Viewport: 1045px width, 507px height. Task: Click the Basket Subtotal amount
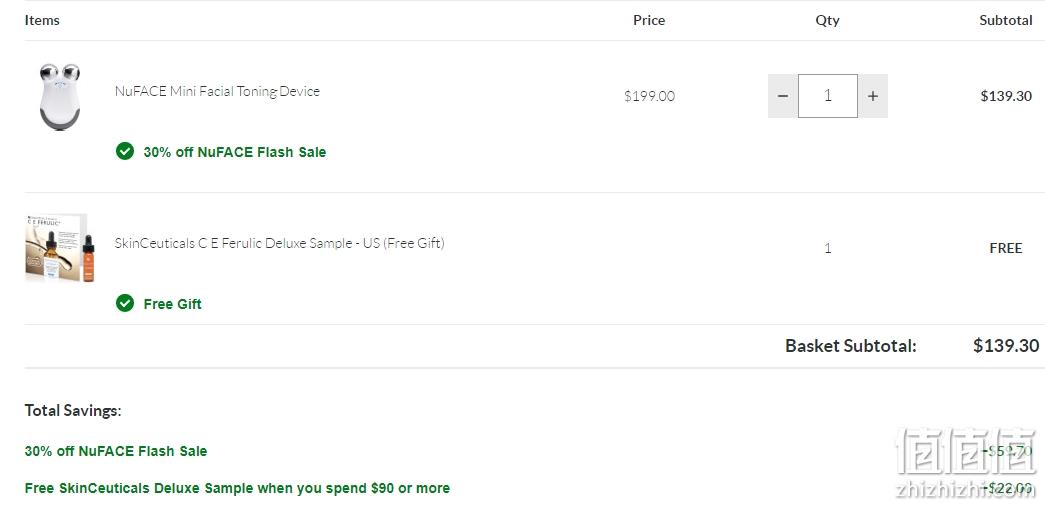click(1006, 345)
